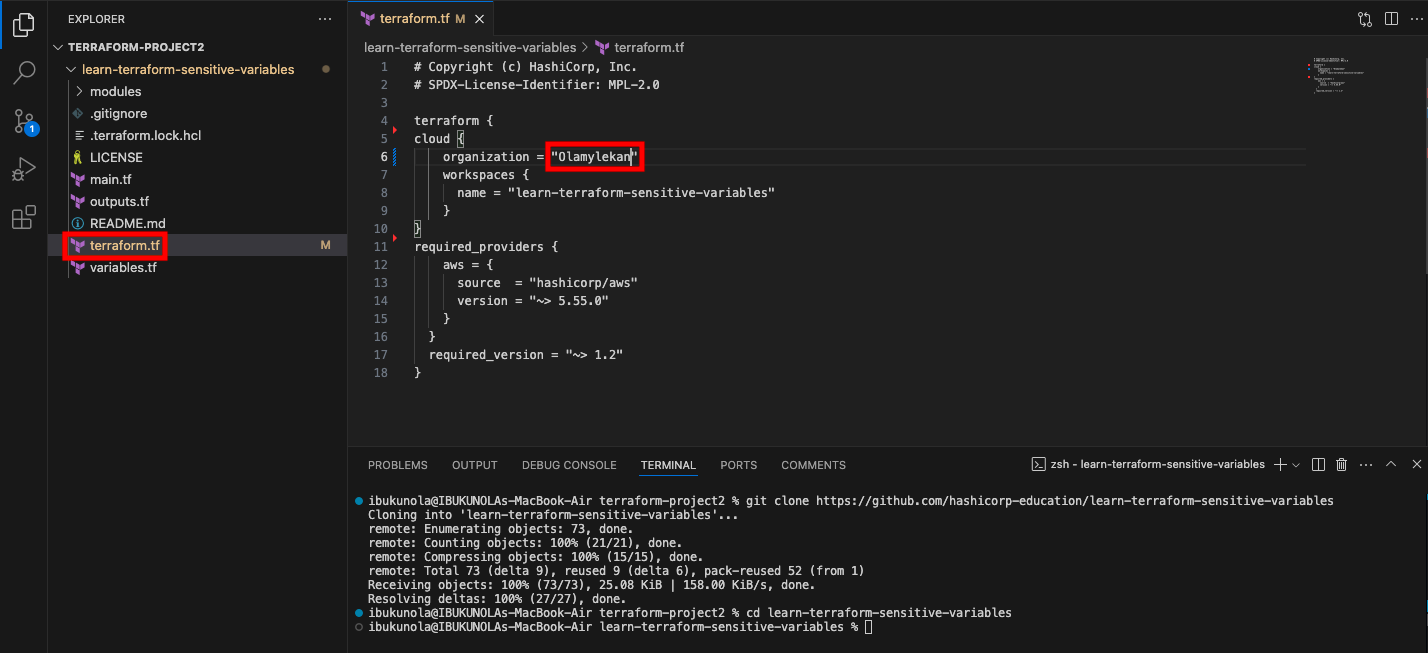Open outputs.tf in the Explorer
Image resolution: width=1428 pixels, height=653 pixels.
197,201
